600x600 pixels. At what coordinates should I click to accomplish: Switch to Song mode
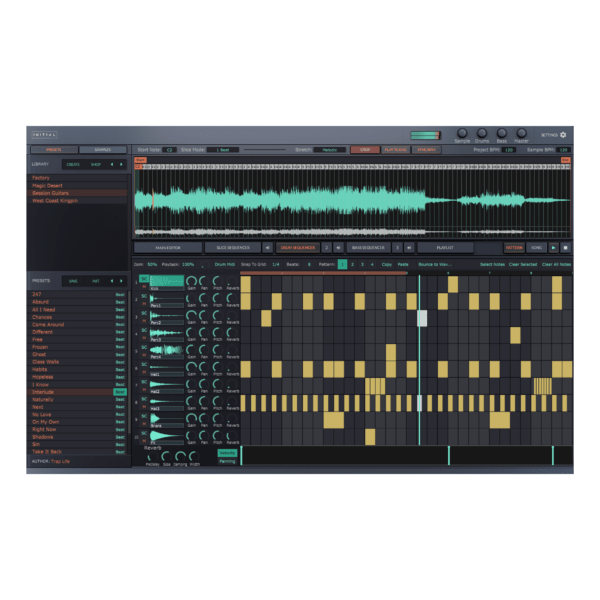(536, 248)
